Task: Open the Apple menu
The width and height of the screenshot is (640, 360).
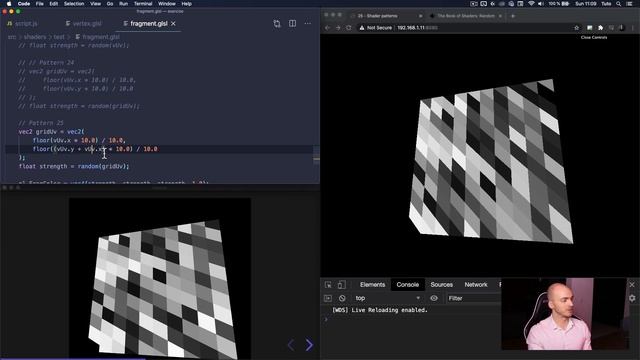Action: tap(9, 4)
